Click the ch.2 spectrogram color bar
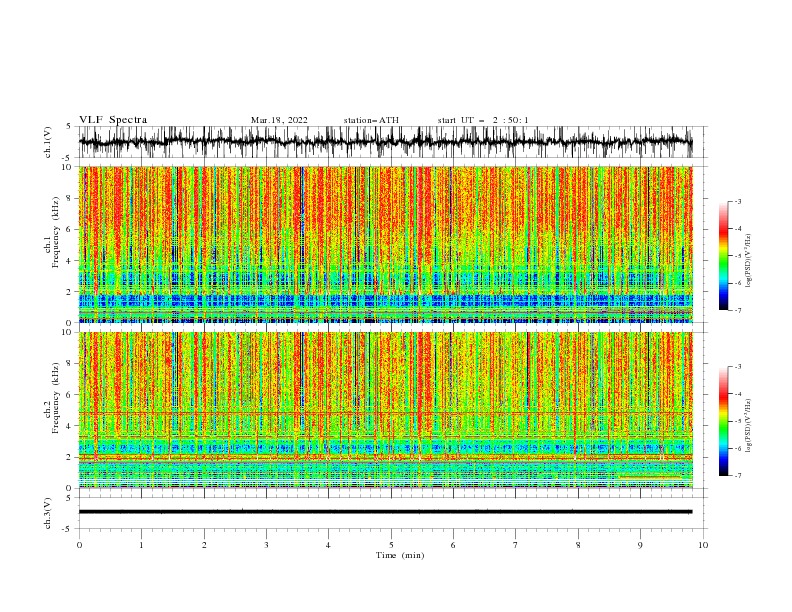 (x=723, y=421)
